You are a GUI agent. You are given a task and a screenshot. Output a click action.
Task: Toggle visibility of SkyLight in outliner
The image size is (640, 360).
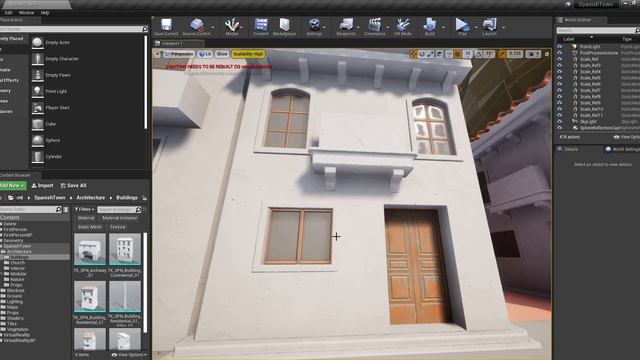560,122
